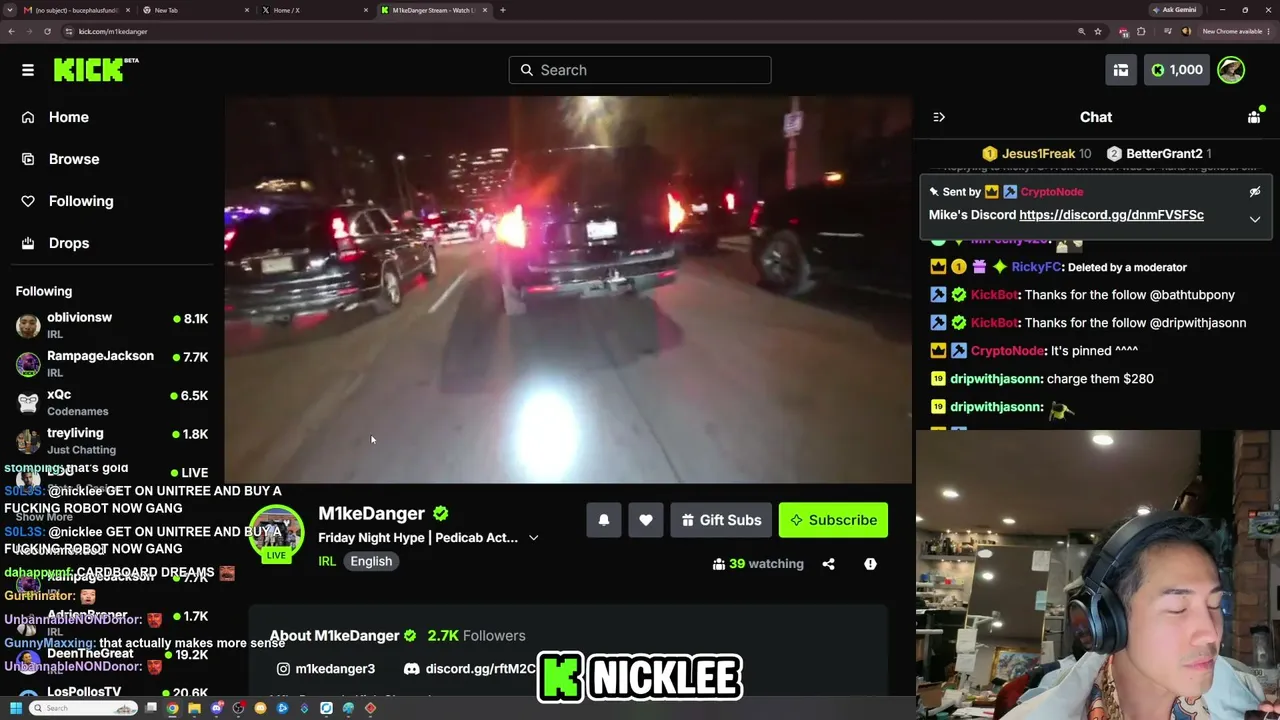Switch to the Home / X browser tab
Screen dimensions: 1280x720
(x=314, y=10)
